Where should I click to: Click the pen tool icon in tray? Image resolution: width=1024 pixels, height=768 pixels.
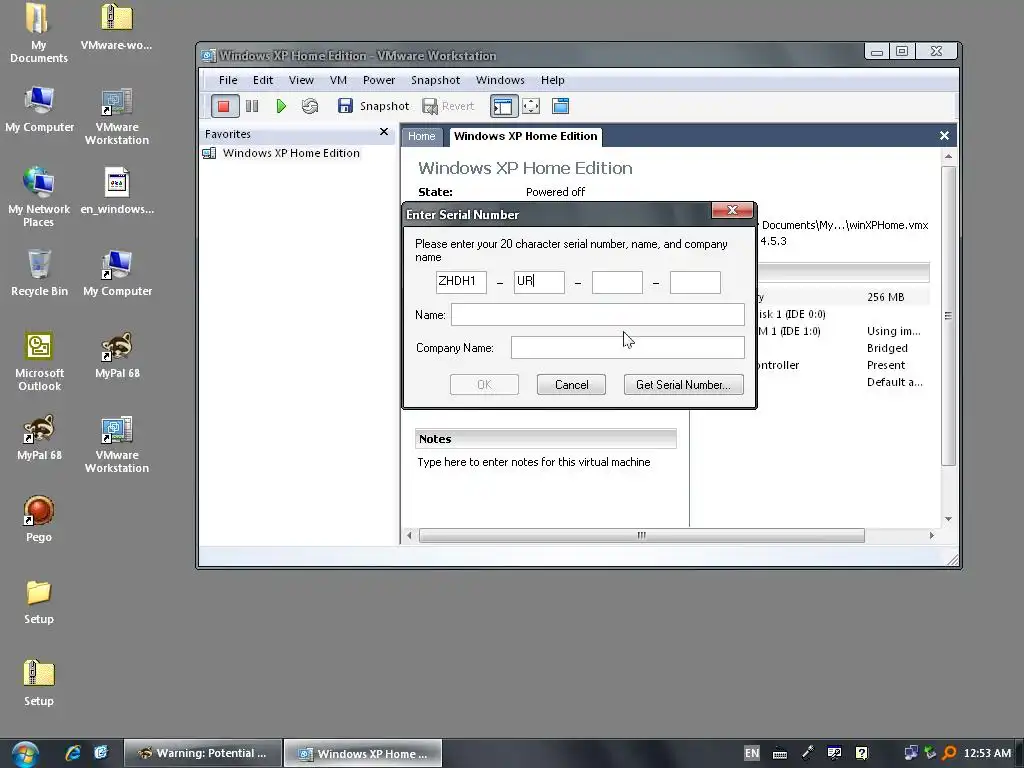pos(808,753)
